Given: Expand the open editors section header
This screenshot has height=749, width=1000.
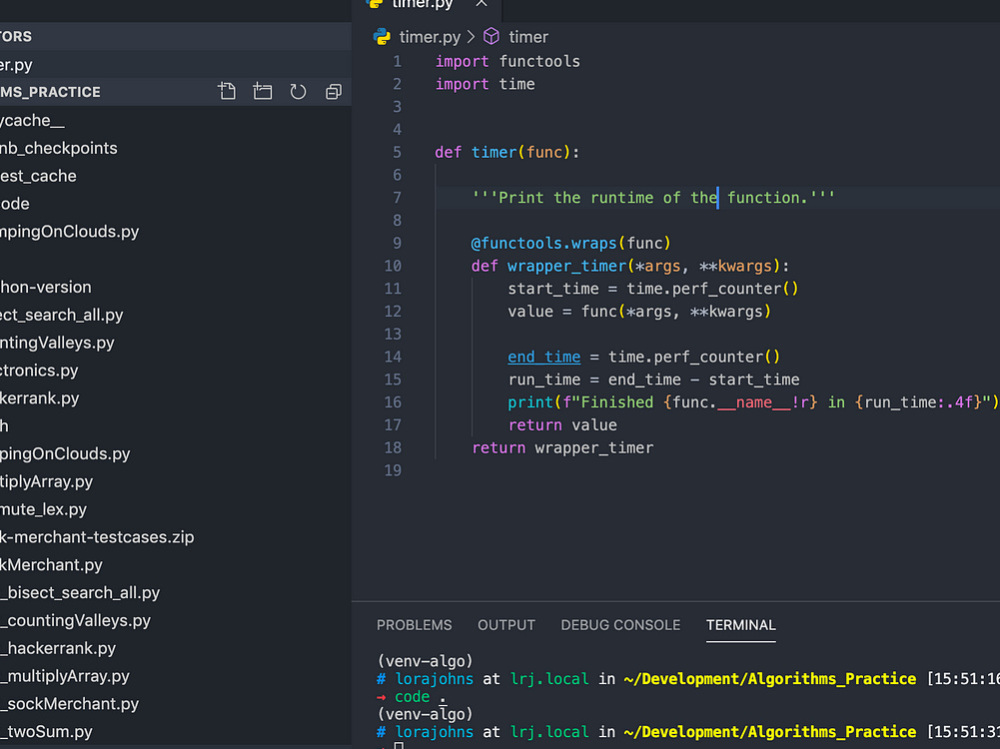Looking at the screenshot, I should [x=175, y=36].
